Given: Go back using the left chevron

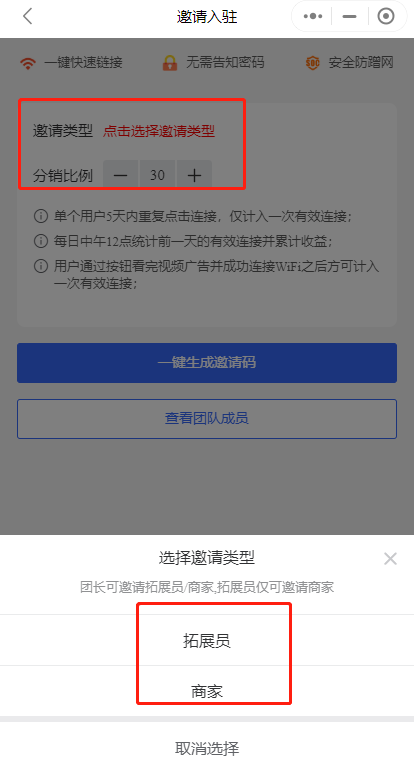Looking at the screenshot, I should pos(28,16).
